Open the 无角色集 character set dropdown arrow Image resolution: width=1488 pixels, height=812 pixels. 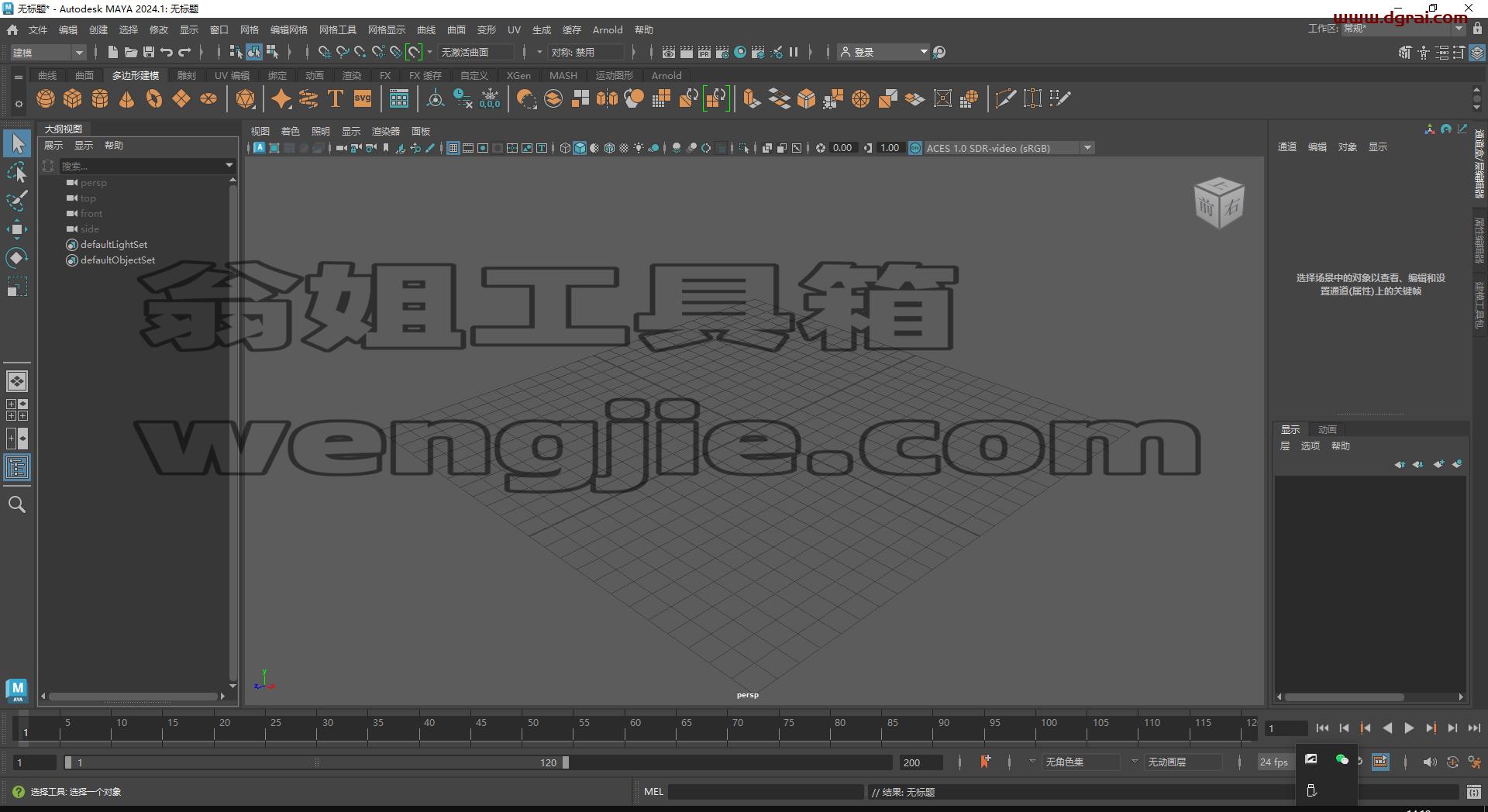[x=1032, y=762]
